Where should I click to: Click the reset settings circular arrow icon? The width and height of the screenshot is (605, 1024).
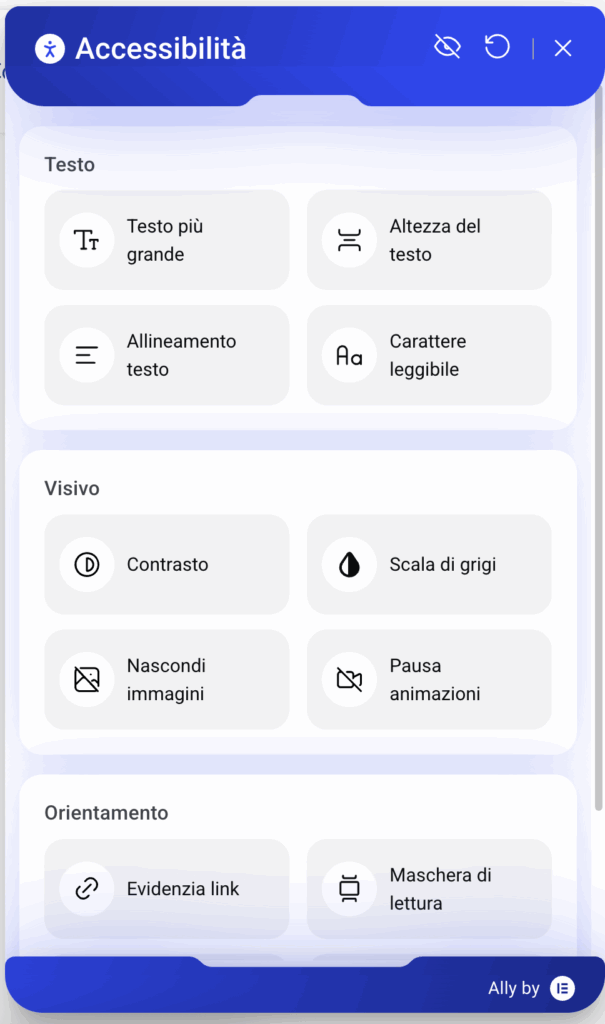[x=497, y=47]
